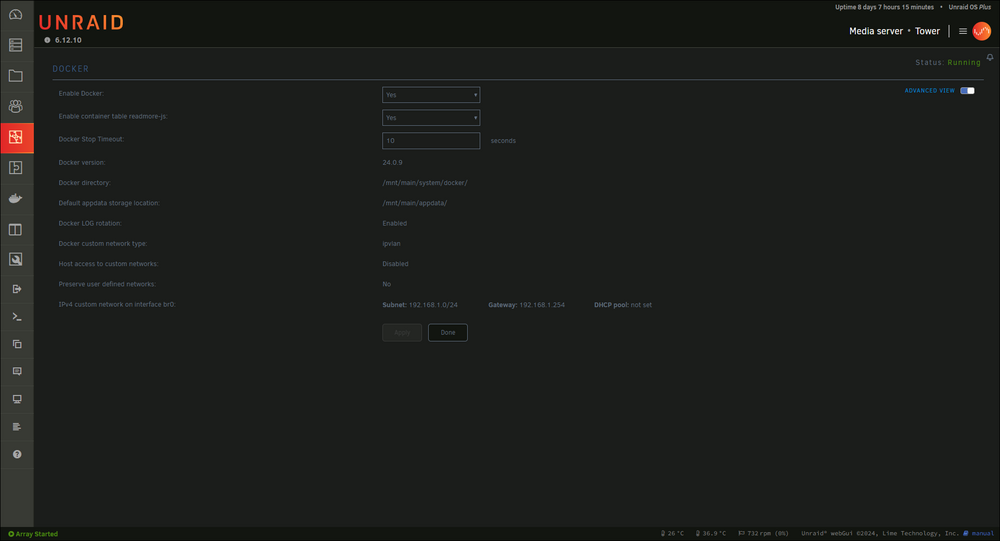This screenshot has height=541, width=1000.
Task: Click the Media server description text
Action: tap(876, 31)
